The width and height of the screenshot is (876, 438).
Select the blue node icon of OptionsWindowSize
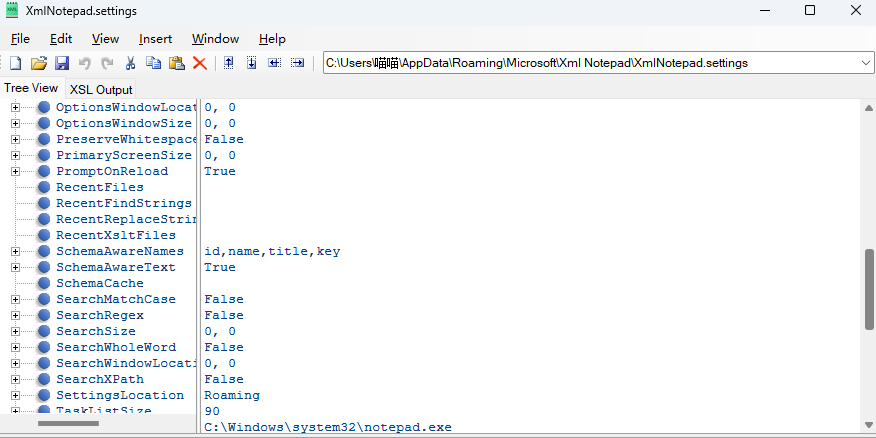tap(44, 123)
